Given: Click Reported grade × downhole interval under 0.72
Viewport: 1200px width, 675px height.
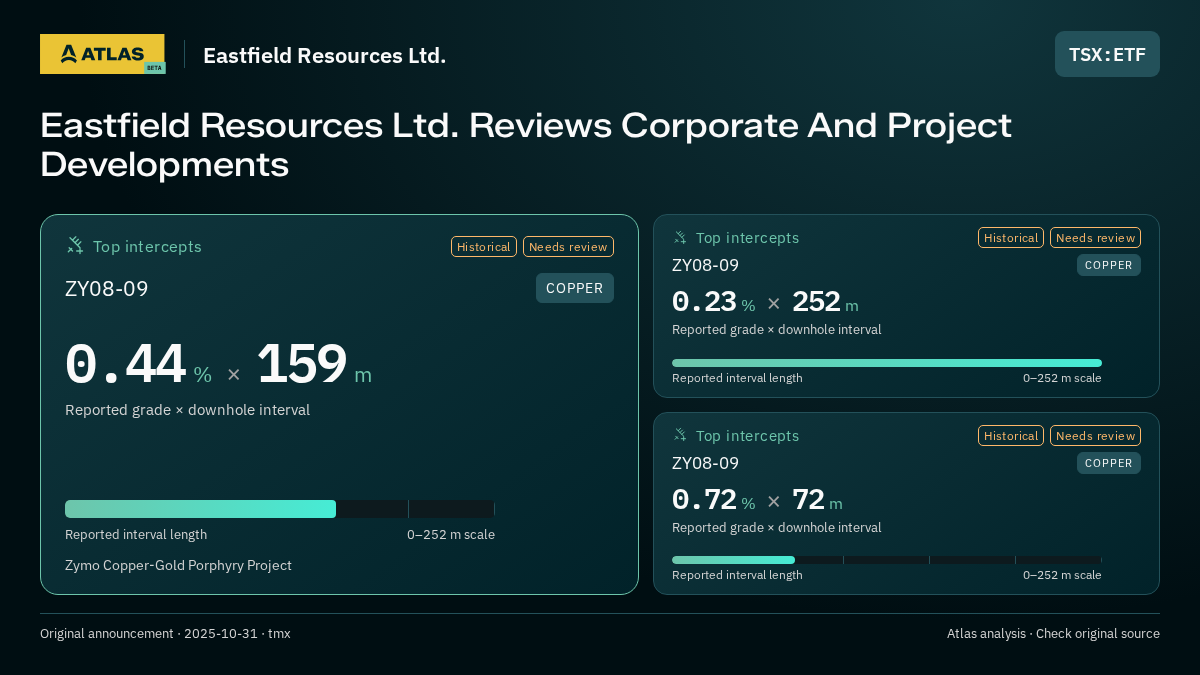Looking at the screenshot, I should (x=777, y=527).
